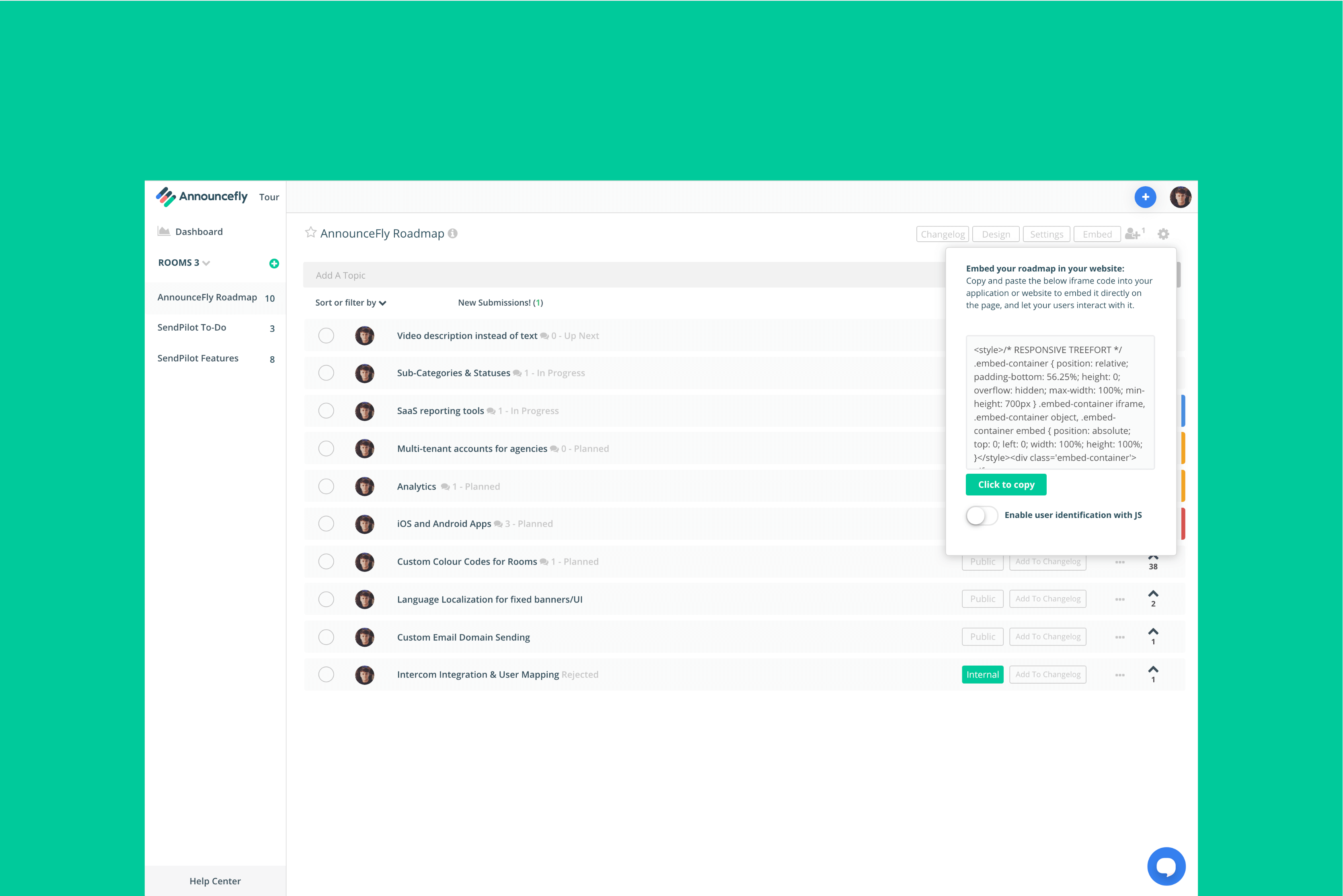This screenshot has height=896, width=1343.
Task: Open Dashboard using the chart icon
Action: click(164, 231)
